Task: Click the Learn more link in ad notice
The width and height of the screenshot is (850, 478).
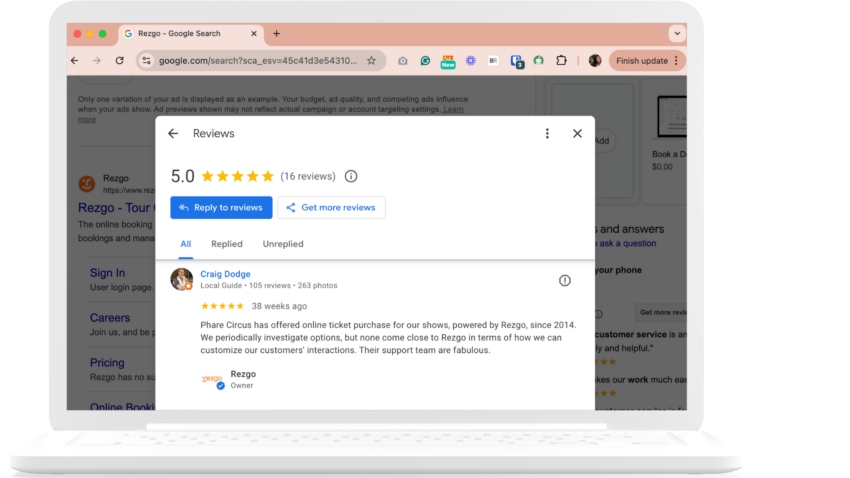Action: click(x=453, y=109)
